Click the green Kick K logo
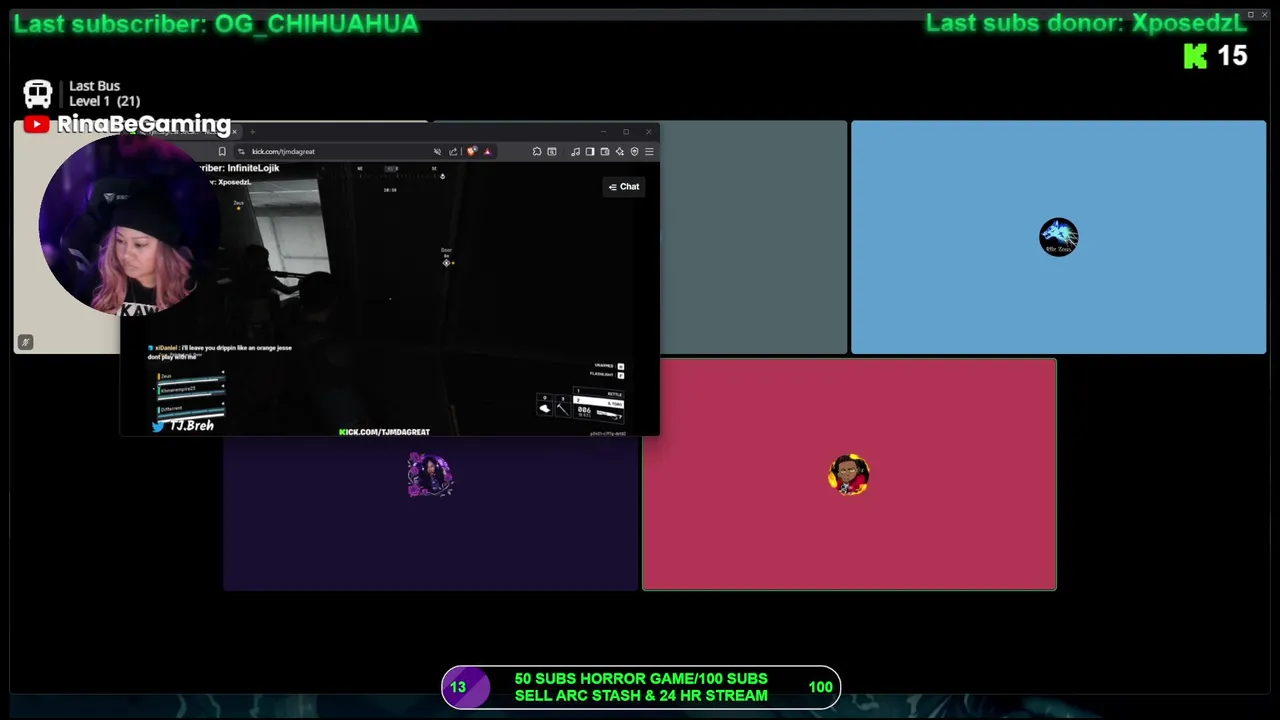 1195,56
